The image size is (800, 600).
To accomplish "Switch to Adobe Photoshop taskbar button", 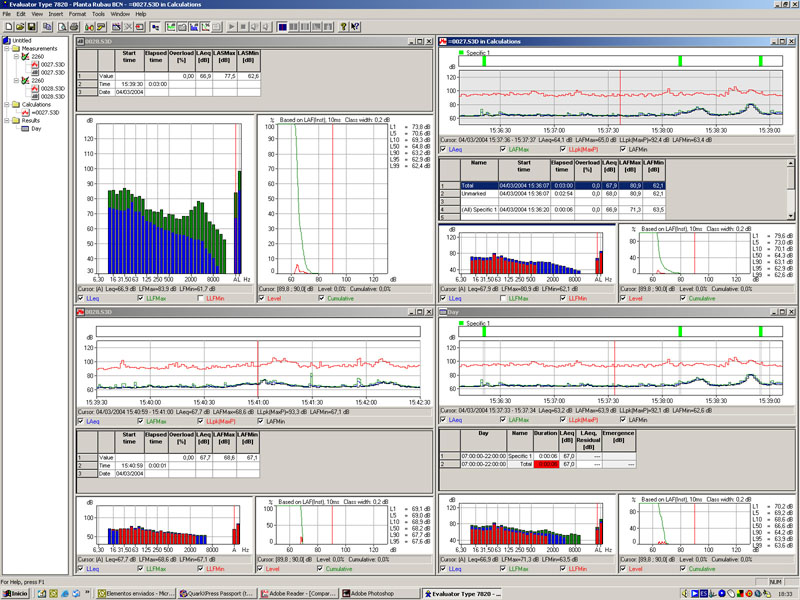I will point(380,594).
